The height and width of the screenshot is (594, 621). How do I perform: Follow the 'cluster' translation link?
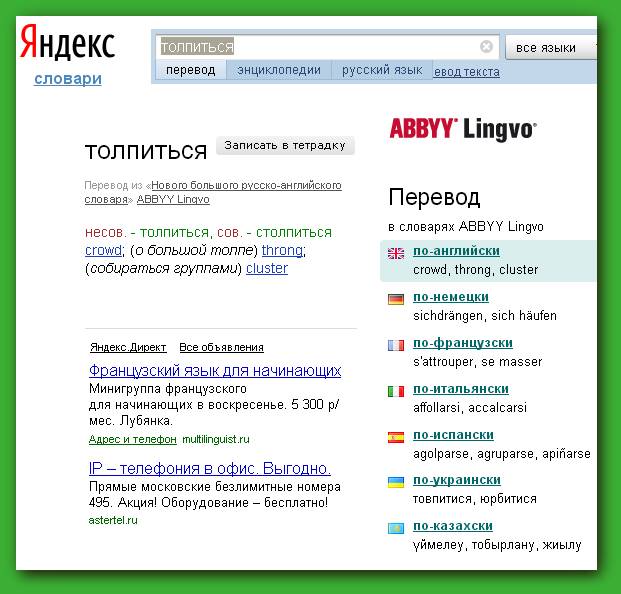[x=267, y=268]
